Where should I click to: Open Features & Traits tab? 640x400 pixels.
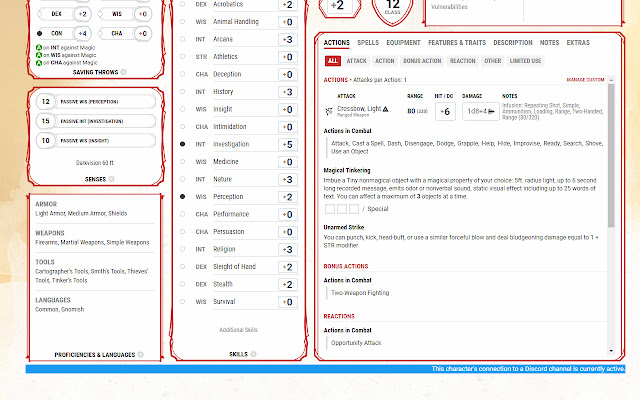[457, 42]
